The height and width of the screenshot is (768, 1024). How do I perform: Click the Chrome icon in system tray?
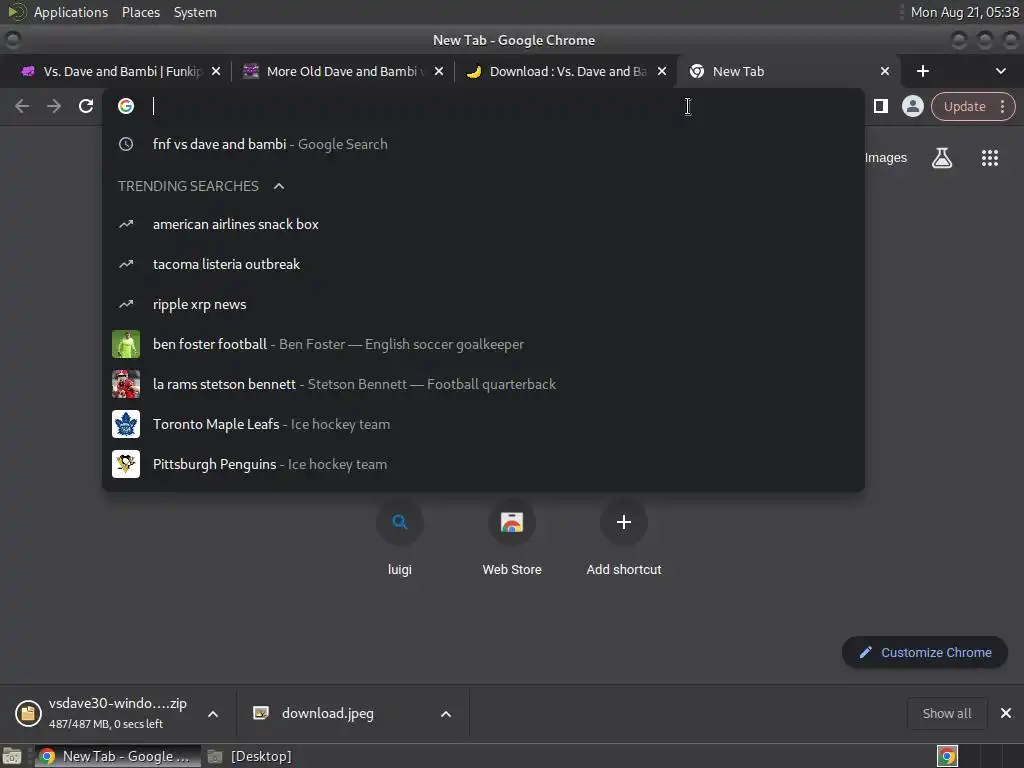point(947,756)
